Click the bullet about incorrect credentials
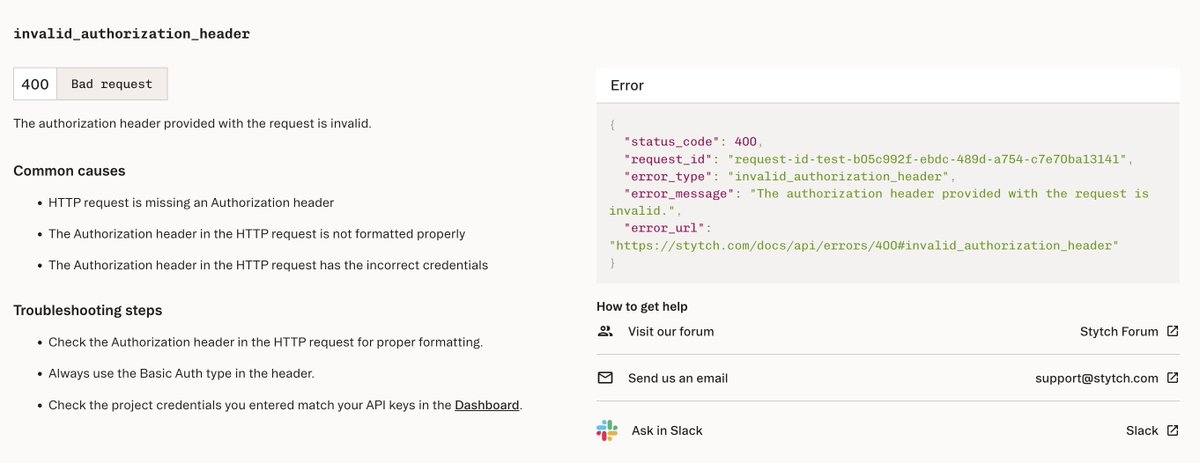The width and height of the screenshot is (1200, 463). 268,265
